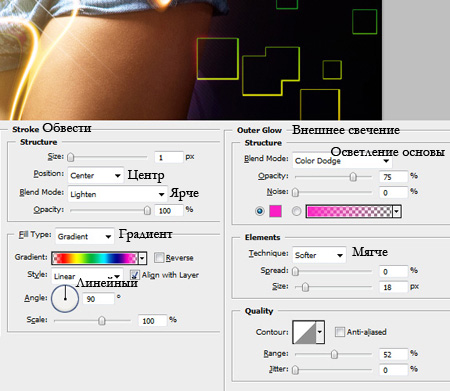The image size is (450, 391).
Task: Click the Jitter slider handle
Action: (295, 370)
